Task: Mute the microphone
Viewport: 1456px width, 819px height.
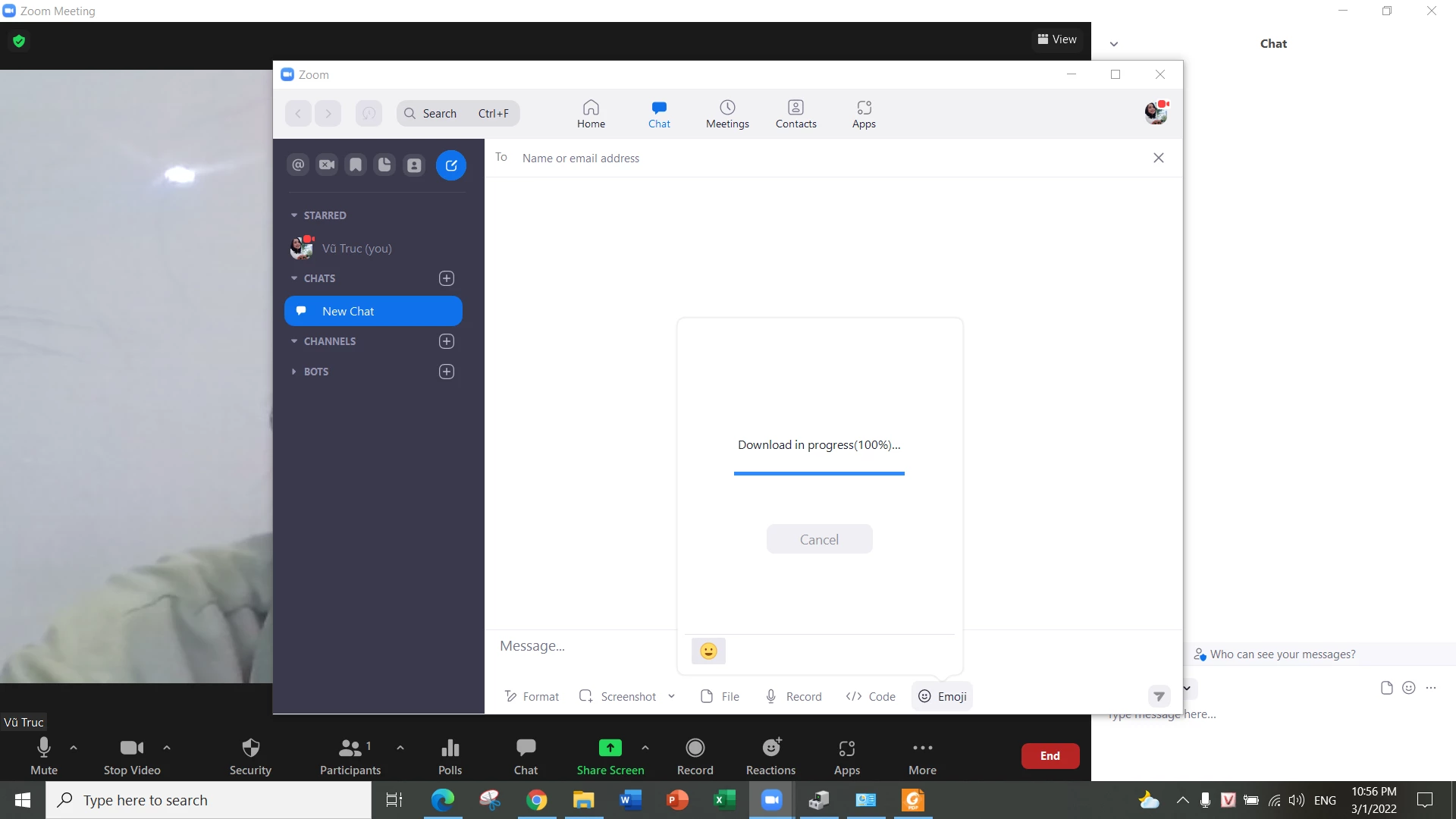Action: (x=43, y=748)
